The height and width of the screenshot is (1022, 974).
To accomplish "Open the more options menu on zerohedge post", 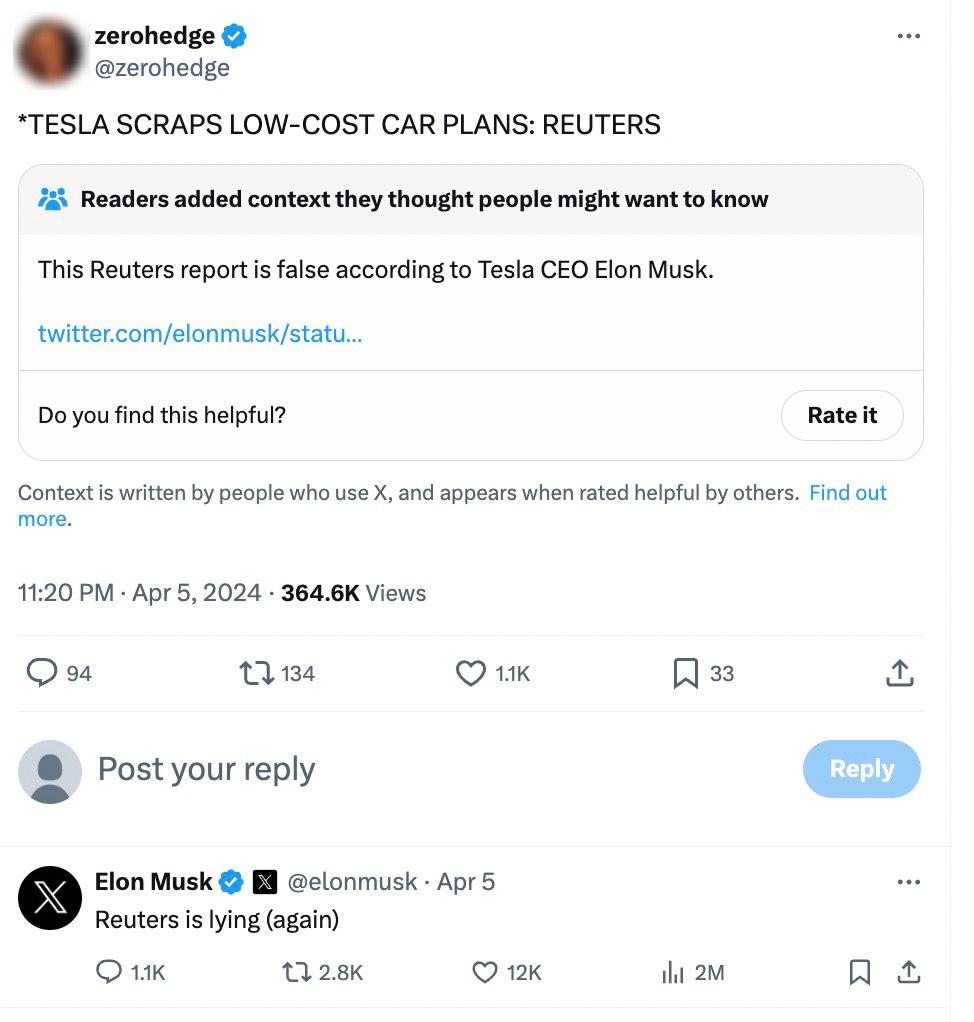I will pyautogui.click(x=908, y=36).
